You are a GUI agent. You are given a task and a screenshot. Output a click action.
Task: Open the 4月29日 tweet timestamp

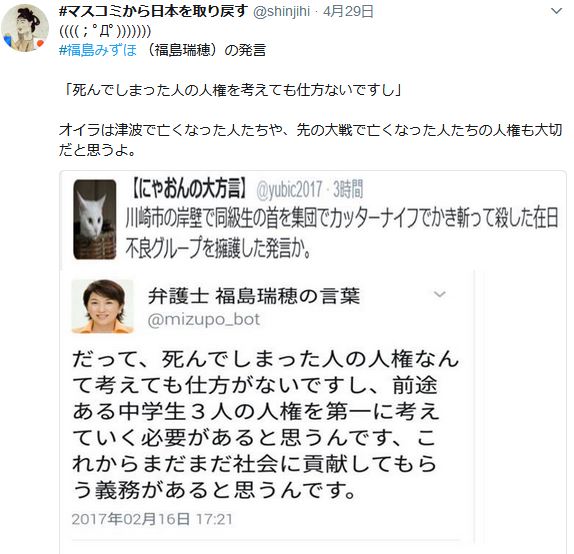pyautogui.click(x=348, y=12)
